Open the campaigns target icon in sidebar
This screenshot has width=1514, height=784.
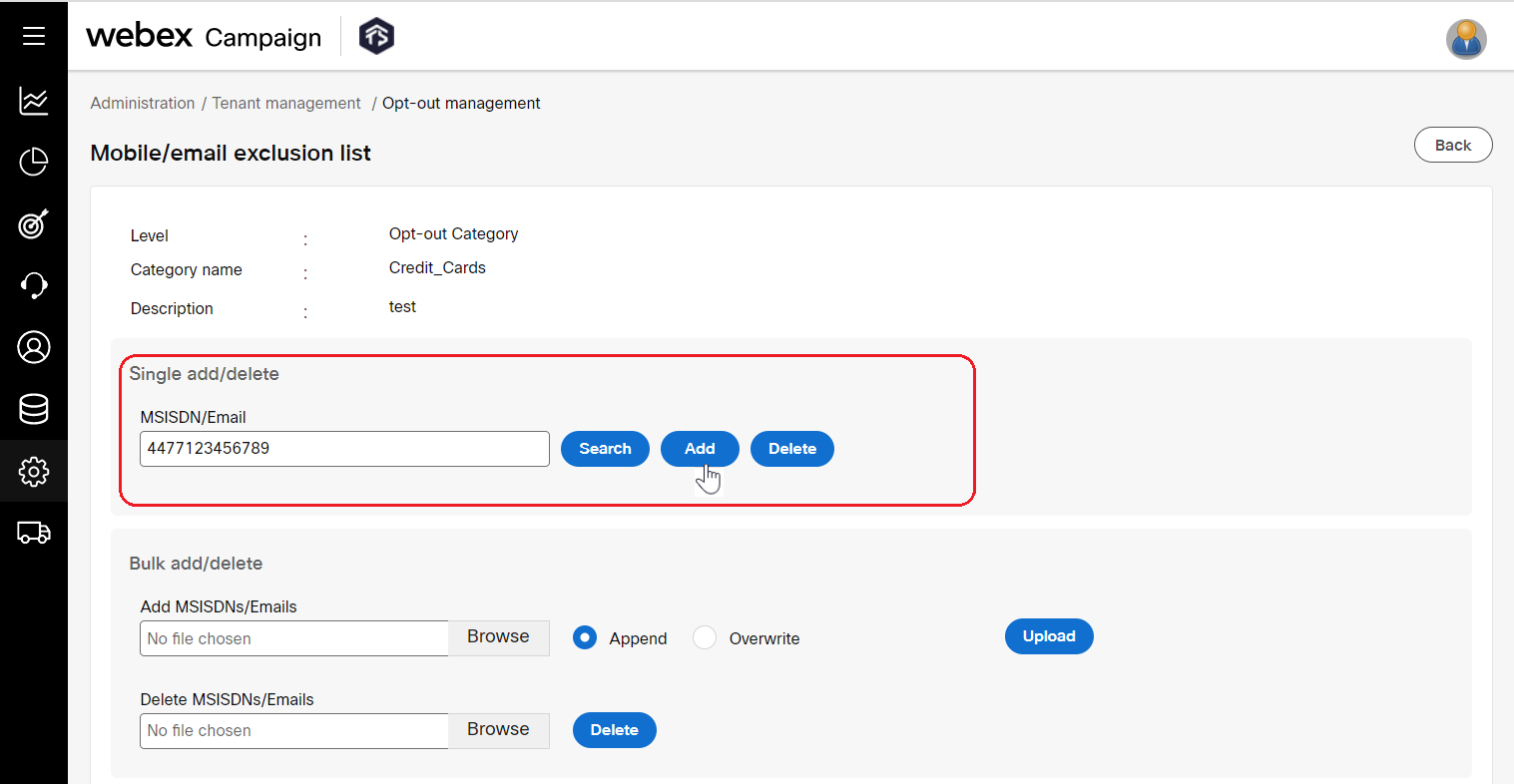tap(33, 223)
